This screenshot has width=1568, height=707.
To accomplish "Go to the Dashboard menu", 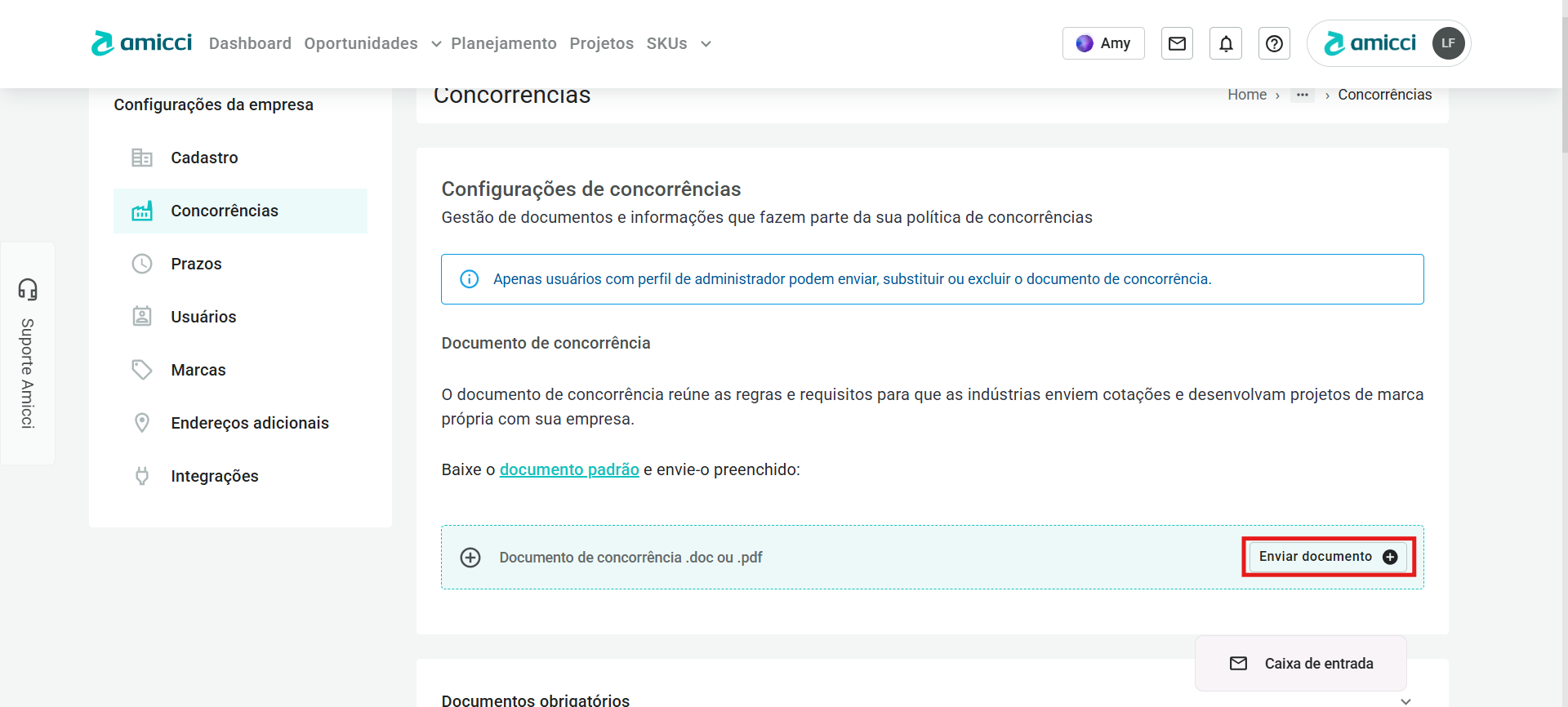I will (250, 43).
